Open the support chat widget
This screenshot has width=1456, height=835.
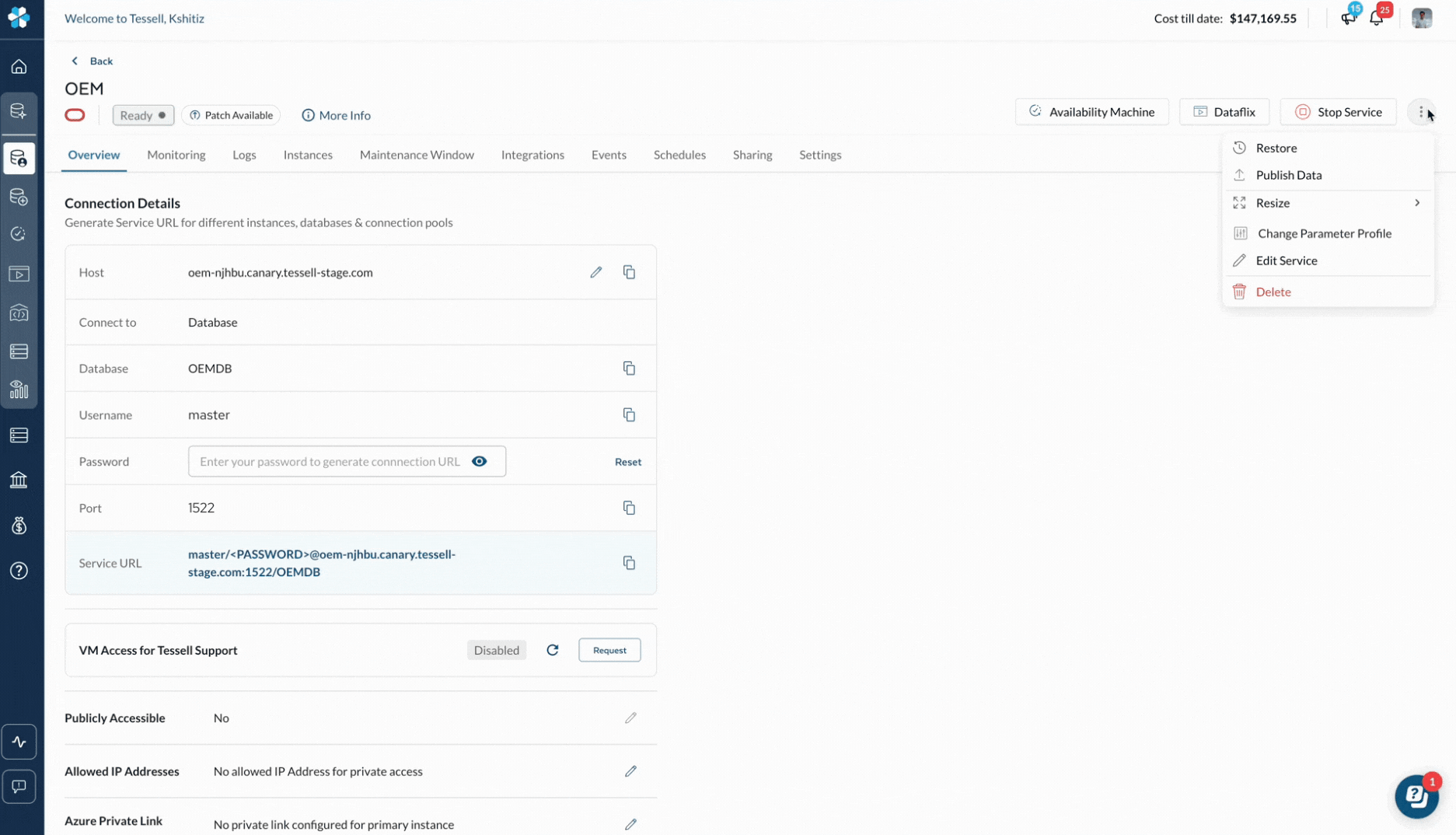point(1416,796)
